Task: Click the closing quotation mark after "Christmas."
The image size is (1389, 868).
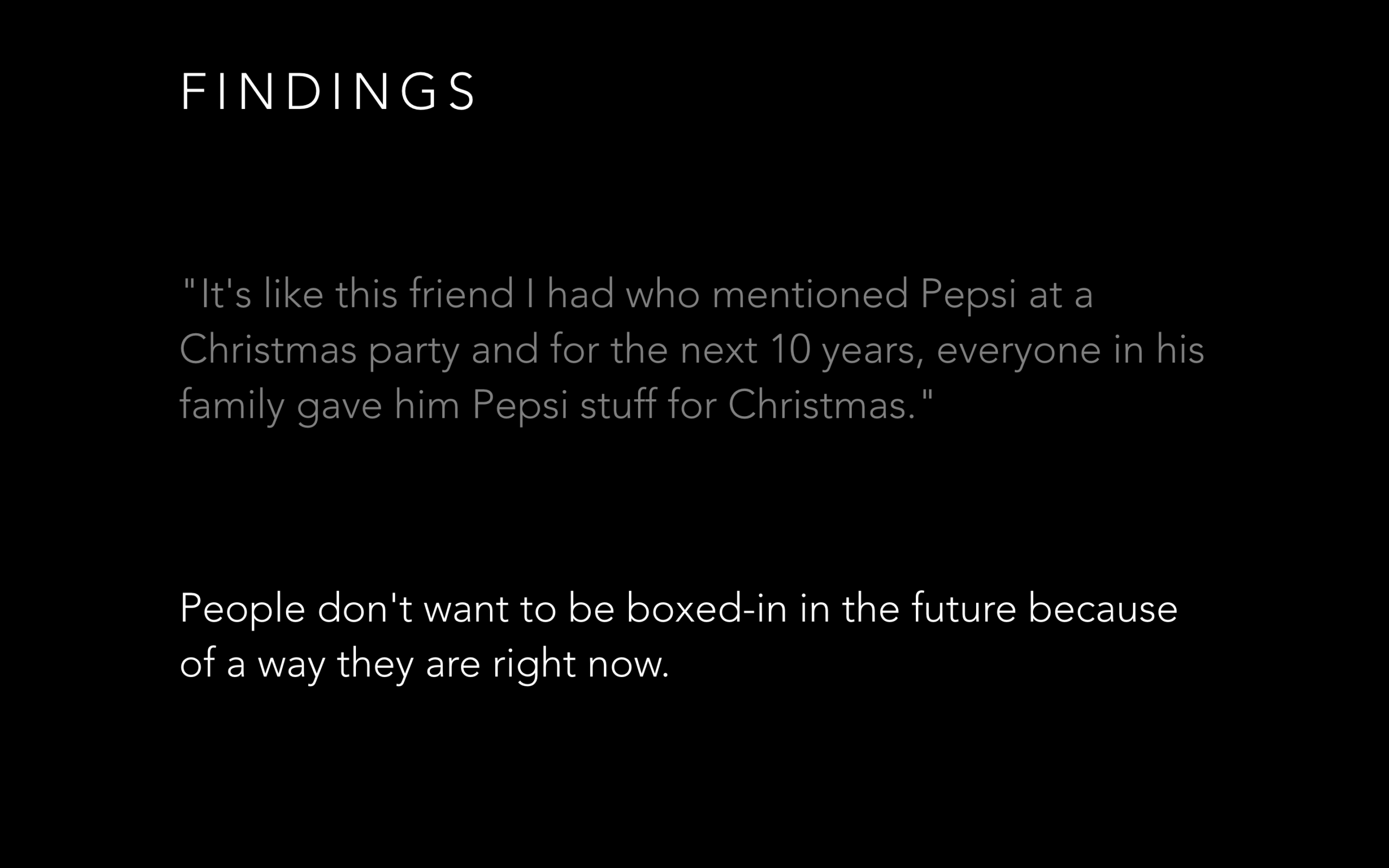Action: click(x=927, y=395)
